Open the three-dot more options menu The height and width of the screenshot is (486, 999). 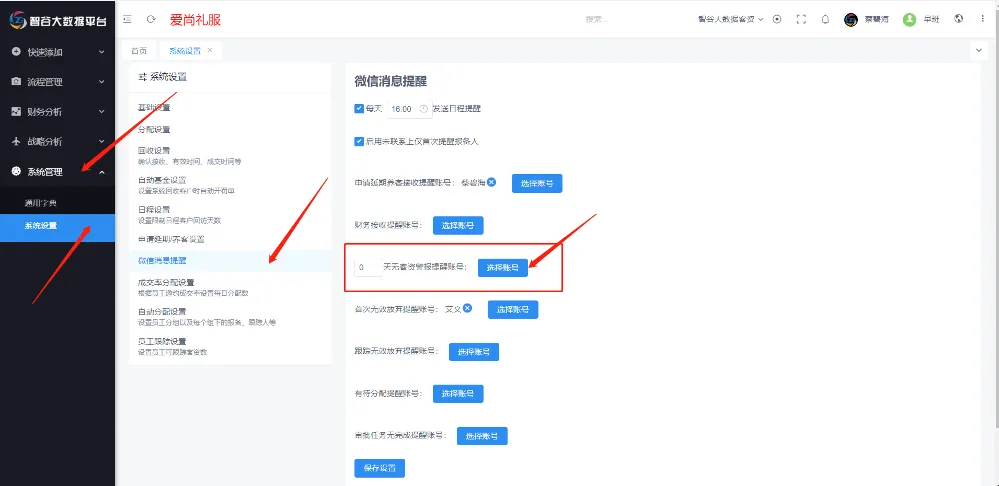982,19
